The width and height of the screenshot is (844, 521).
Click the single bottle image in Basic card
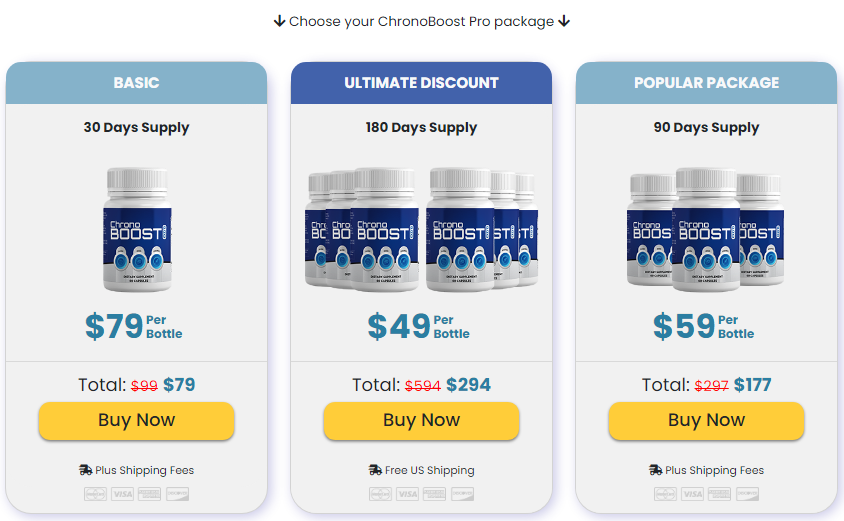[136, 231]
